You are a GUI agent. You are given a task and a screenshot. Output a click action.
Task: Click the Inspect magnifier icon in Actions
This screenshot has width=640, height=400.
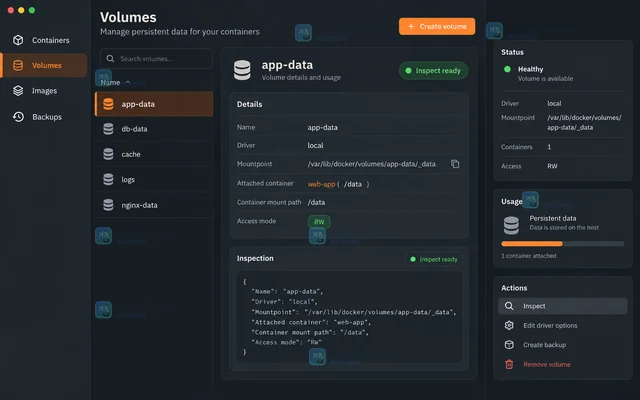coord(509,306)
